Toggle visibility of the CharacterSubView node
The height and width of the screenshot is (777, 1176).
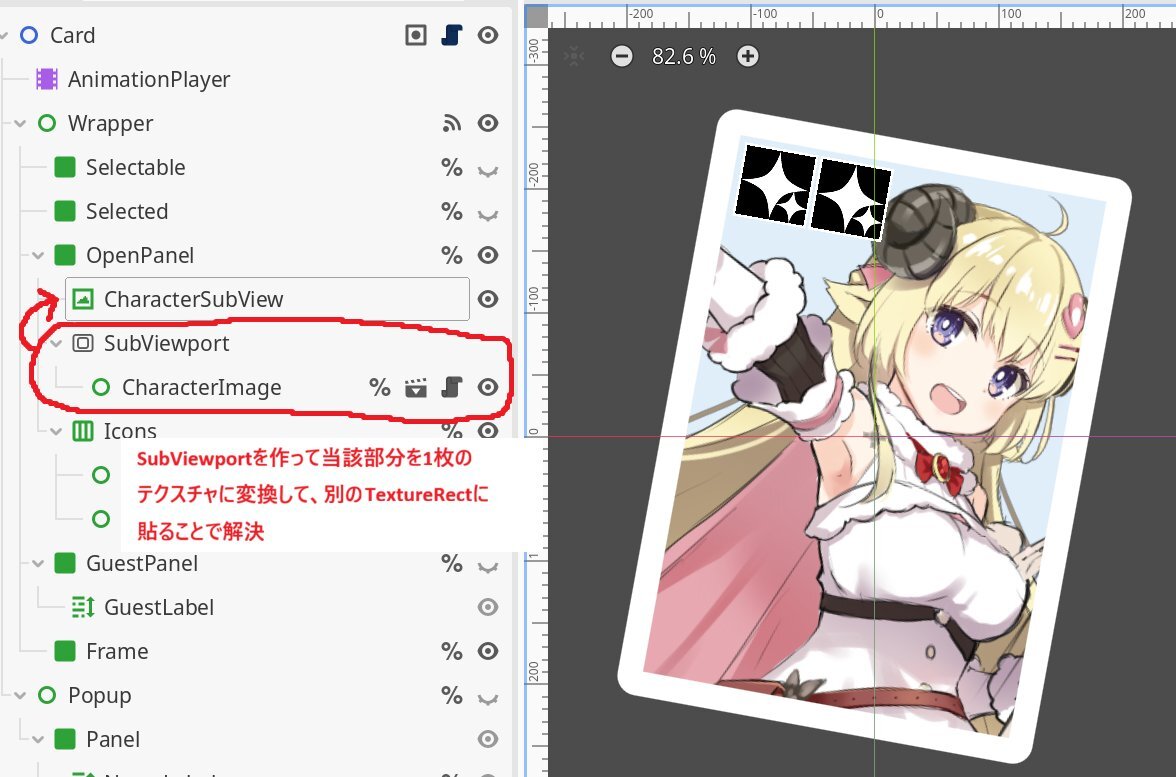click(x=488, y=299)
